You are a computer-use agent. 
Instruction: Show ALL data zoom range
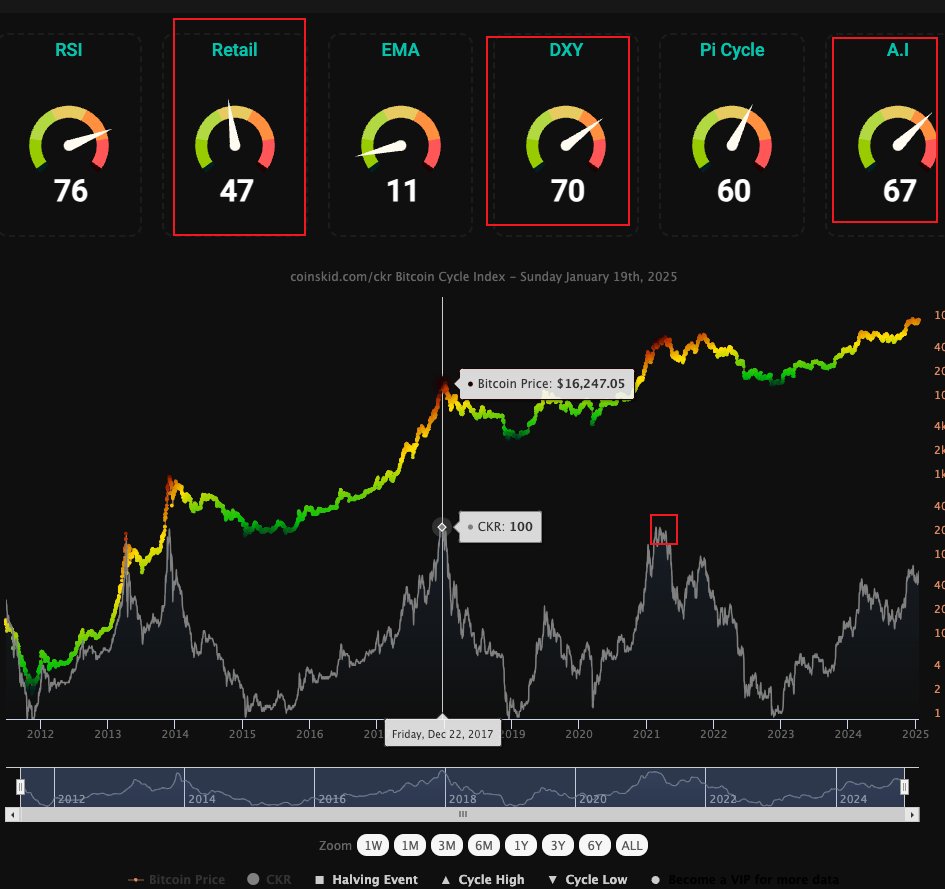pos(632,845)
